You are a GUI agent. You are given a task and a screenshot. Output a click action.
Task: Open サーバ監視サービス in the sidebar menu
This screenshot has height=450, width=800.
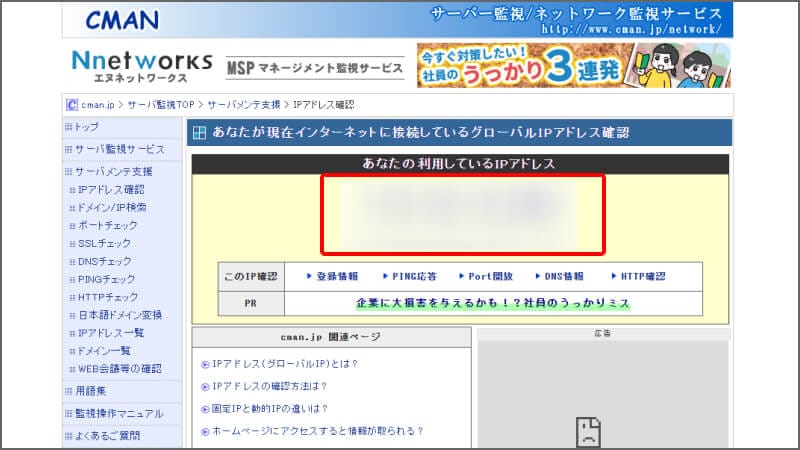pyautogui.click(x=119, y=149)
